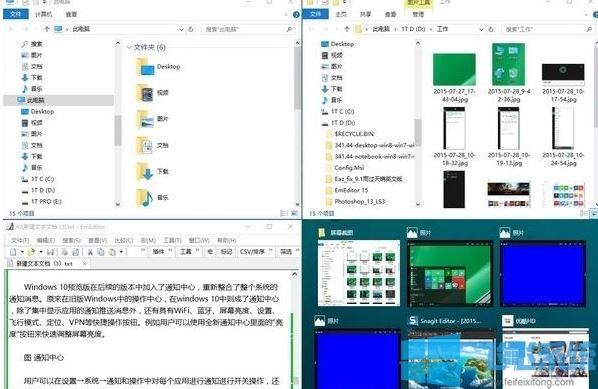Click the Open file icon in EmEditor
Image resolution: width=598 pixels, height=389 pixels.
(x=31, y=252)
